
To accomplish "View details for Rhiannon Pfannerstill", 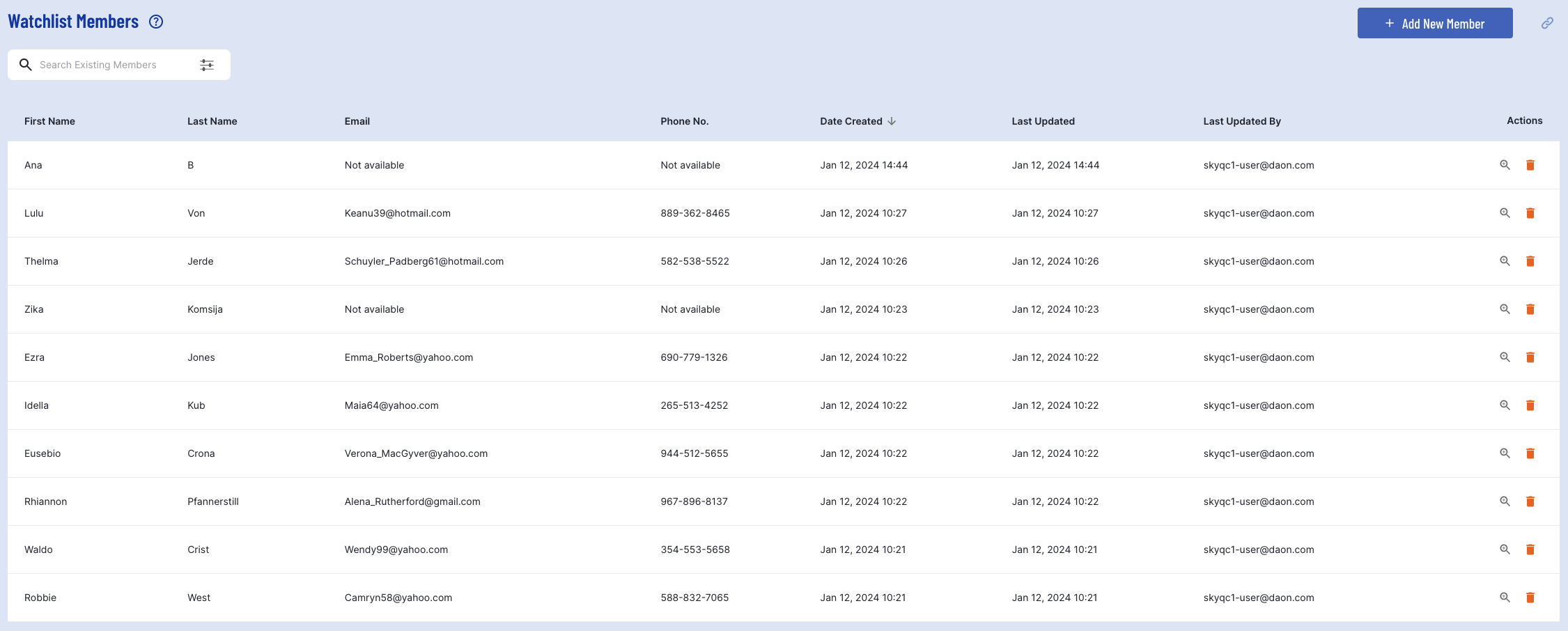I will point(1505,501).
